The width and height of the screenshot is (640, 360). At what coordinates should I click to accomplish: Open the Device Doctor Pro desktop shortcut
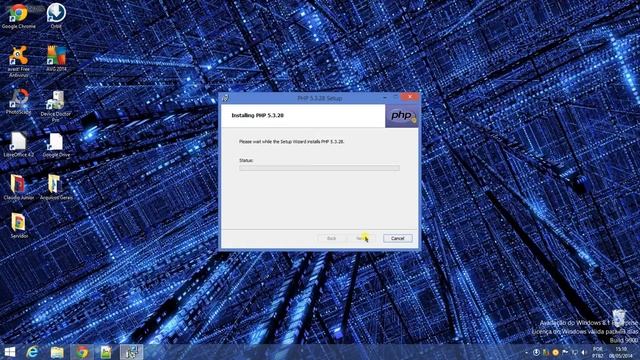[x=56, y=105]
